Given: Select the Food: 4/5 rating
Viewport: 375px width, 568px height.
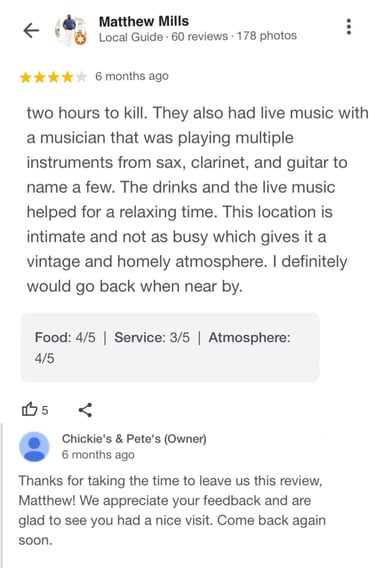Looking at the screenshot, I should (x=65, y=338).
